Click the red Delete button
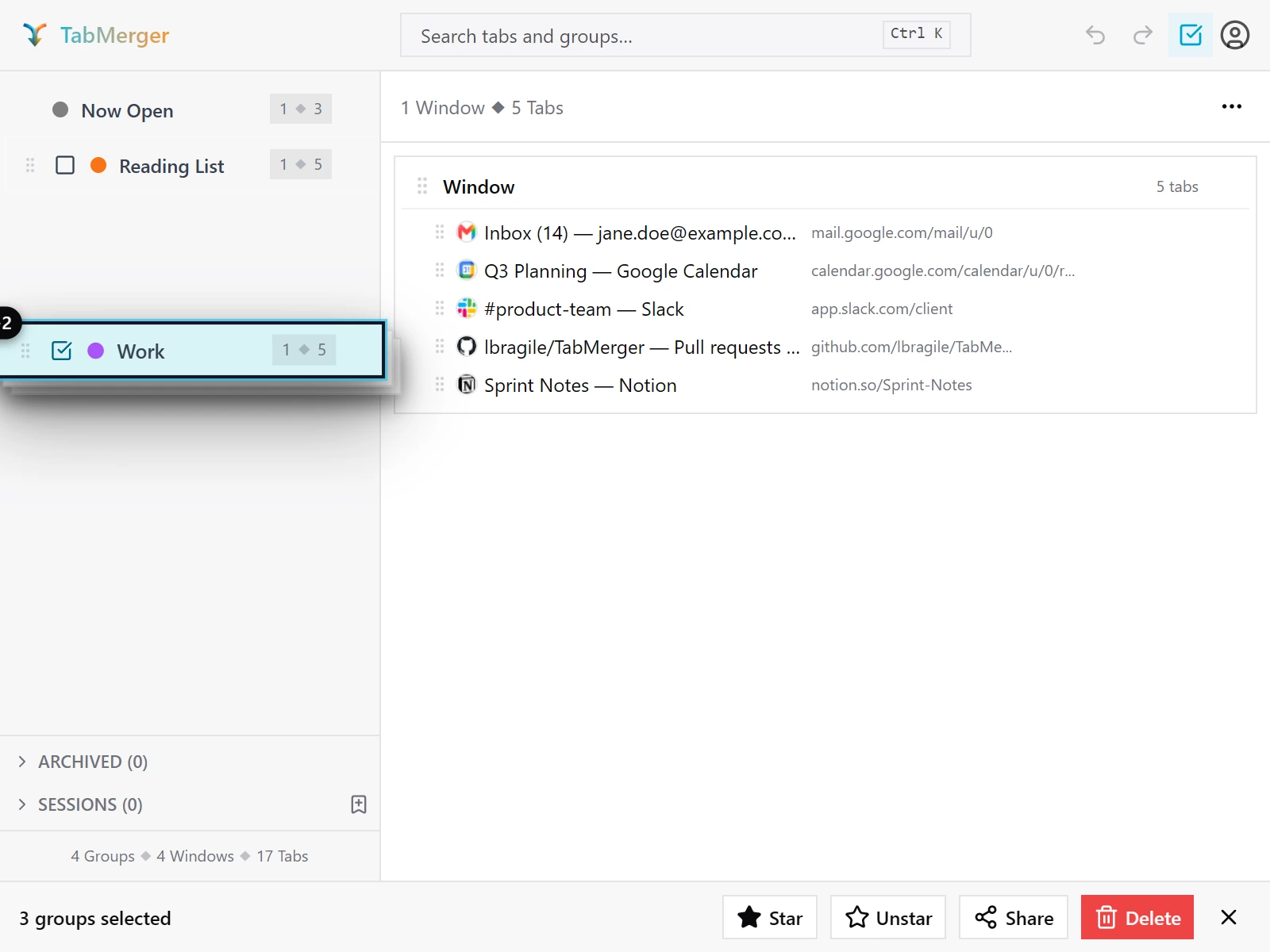The width and height of the screenshot is (1270, 952). point(1137,918)
